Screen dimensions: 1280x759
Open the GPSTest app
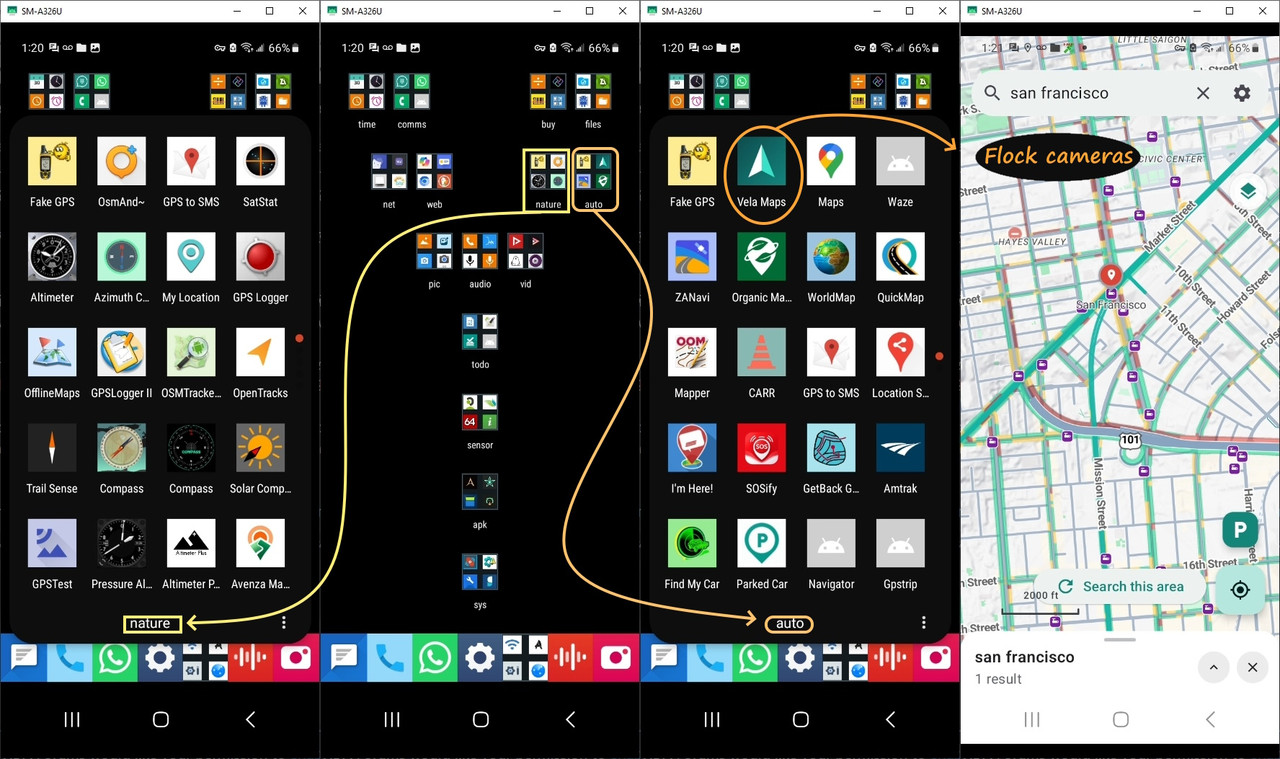point(52,543)
